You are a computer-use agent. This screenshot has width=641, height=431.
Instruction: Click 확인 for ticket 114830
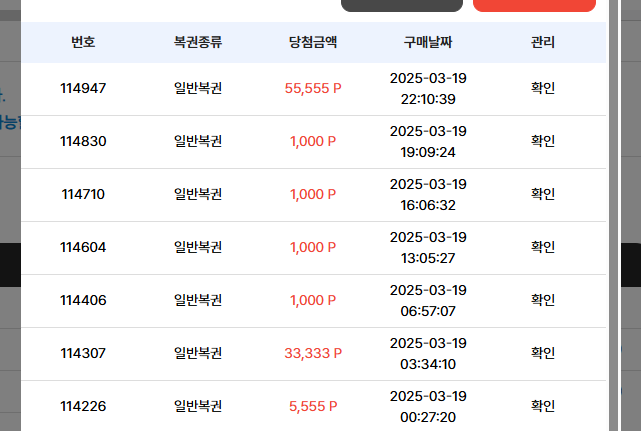[x=542, y=141]
